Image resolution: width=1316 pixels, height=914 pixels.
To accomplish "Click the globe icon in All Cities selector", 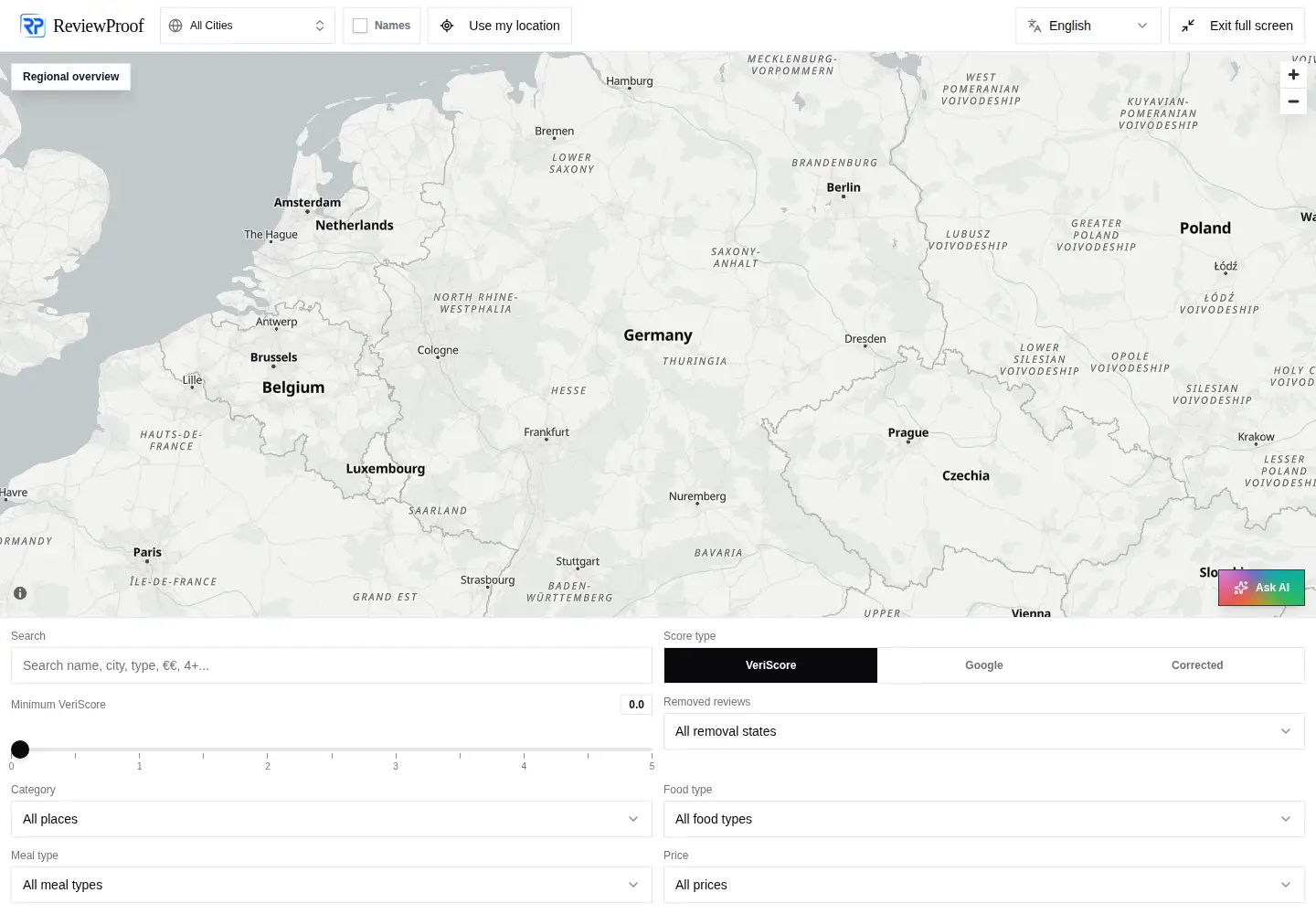I will [175, 26].
